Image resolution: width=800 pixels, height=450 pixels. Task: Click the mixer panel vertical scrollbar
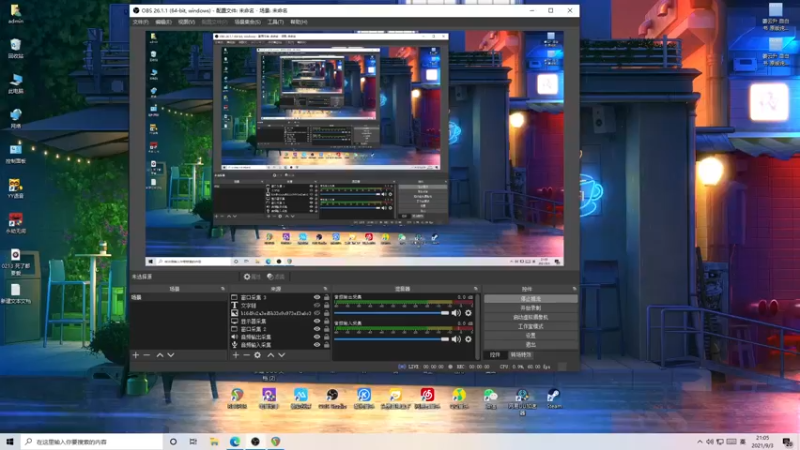click(x=478, y=327)
